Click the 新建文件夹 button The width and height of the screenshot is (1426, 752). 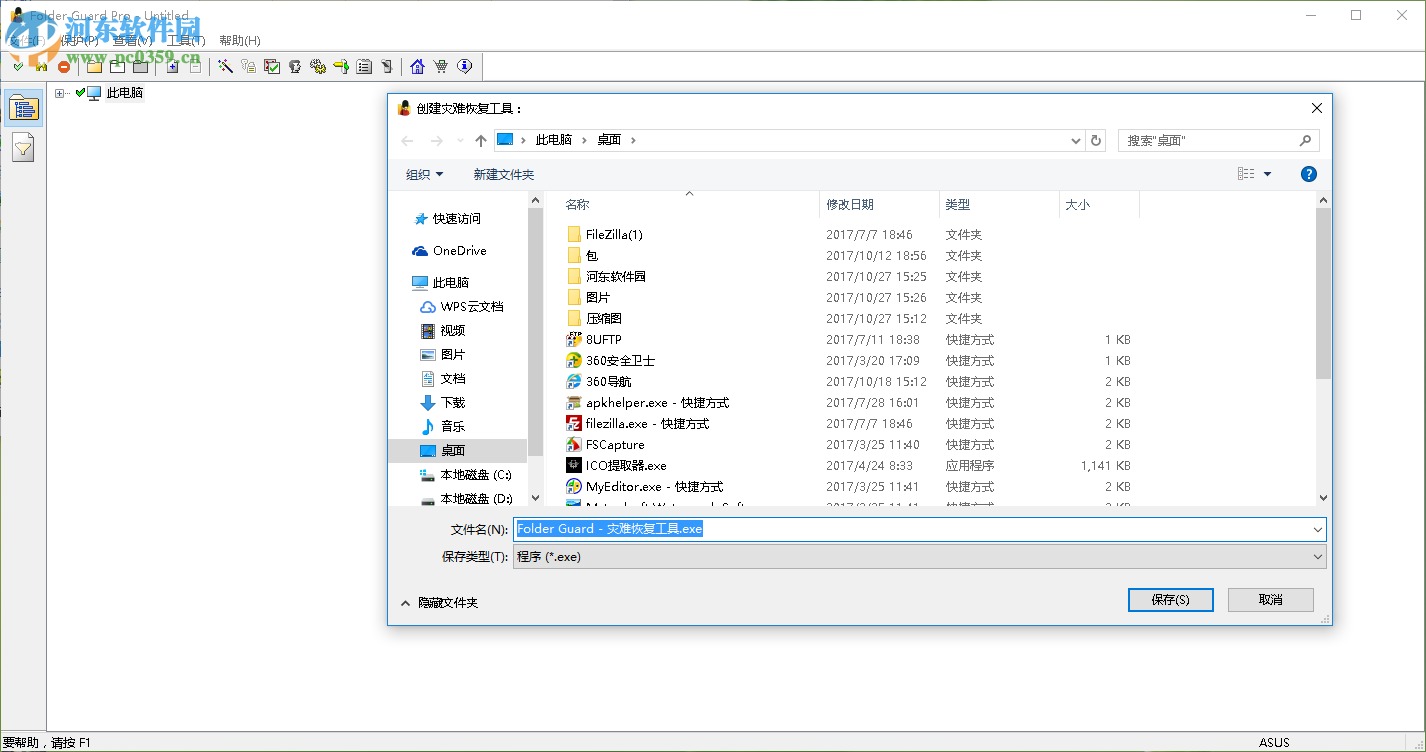tap(504, 173)
